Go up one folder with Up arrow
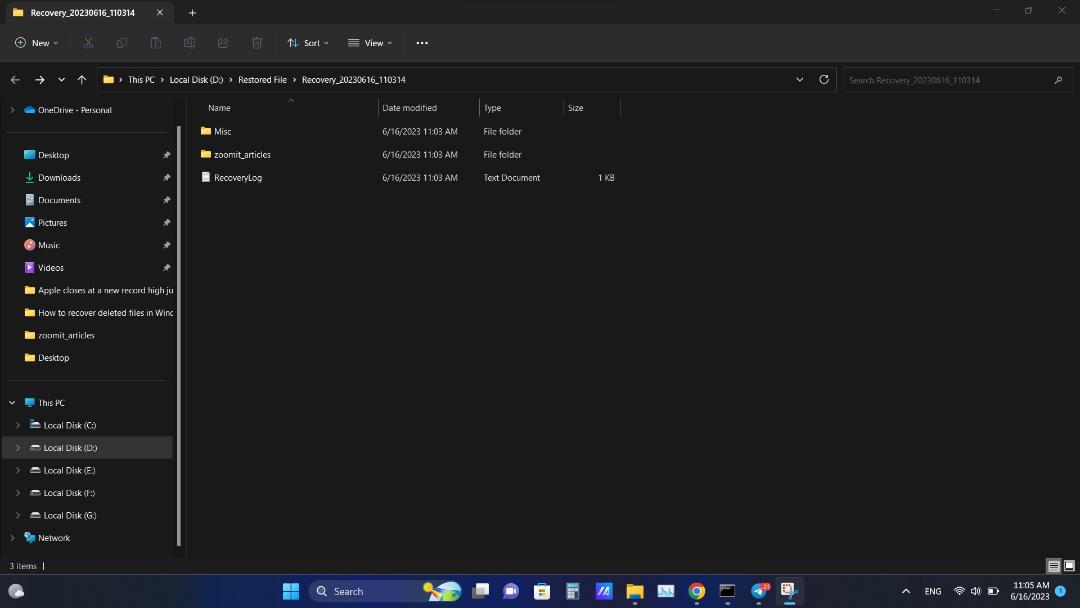The image size is (1080, 608). coord(82,80)
